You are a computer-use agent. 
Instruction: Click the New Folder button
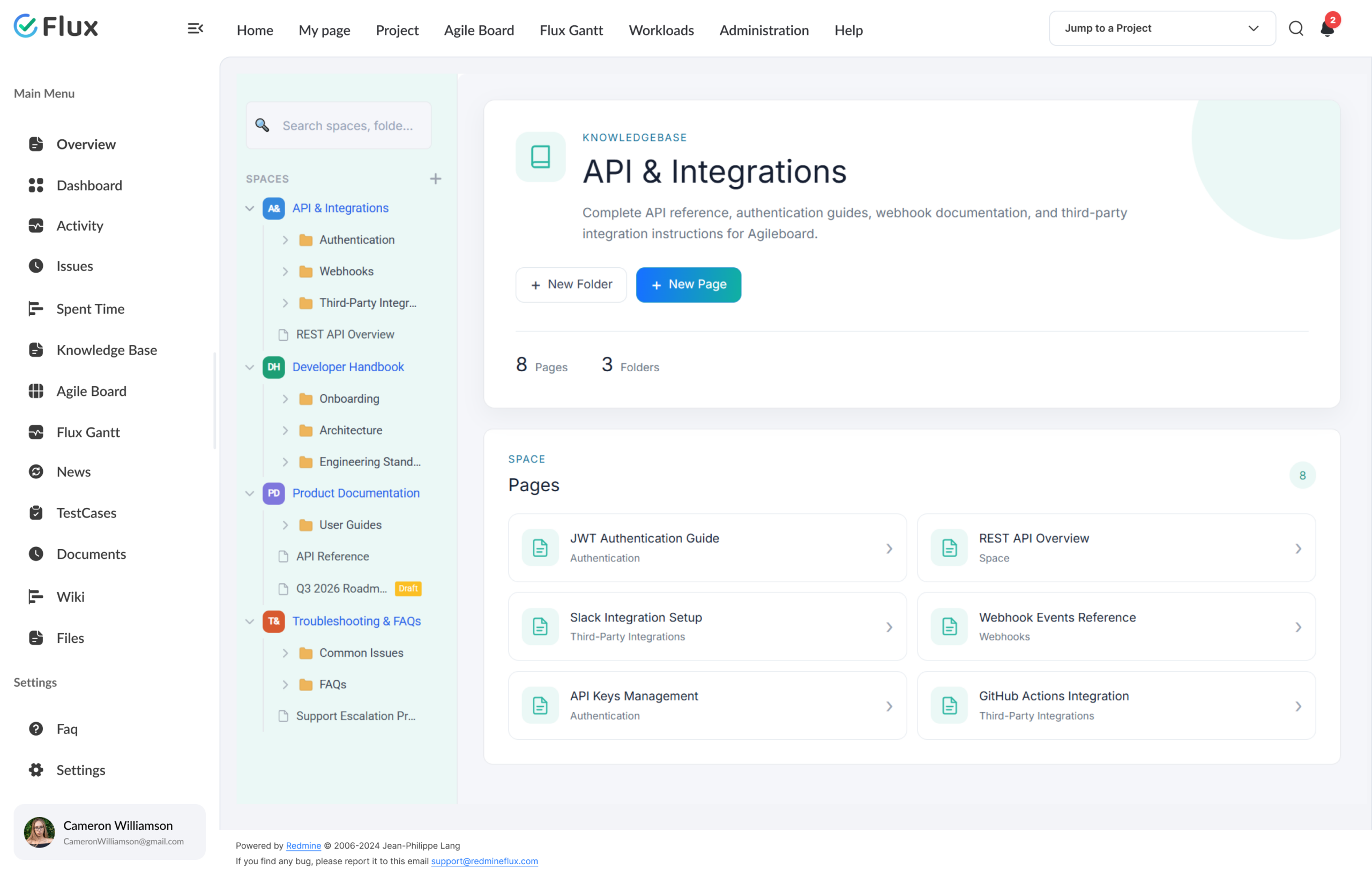coord(571,284)
